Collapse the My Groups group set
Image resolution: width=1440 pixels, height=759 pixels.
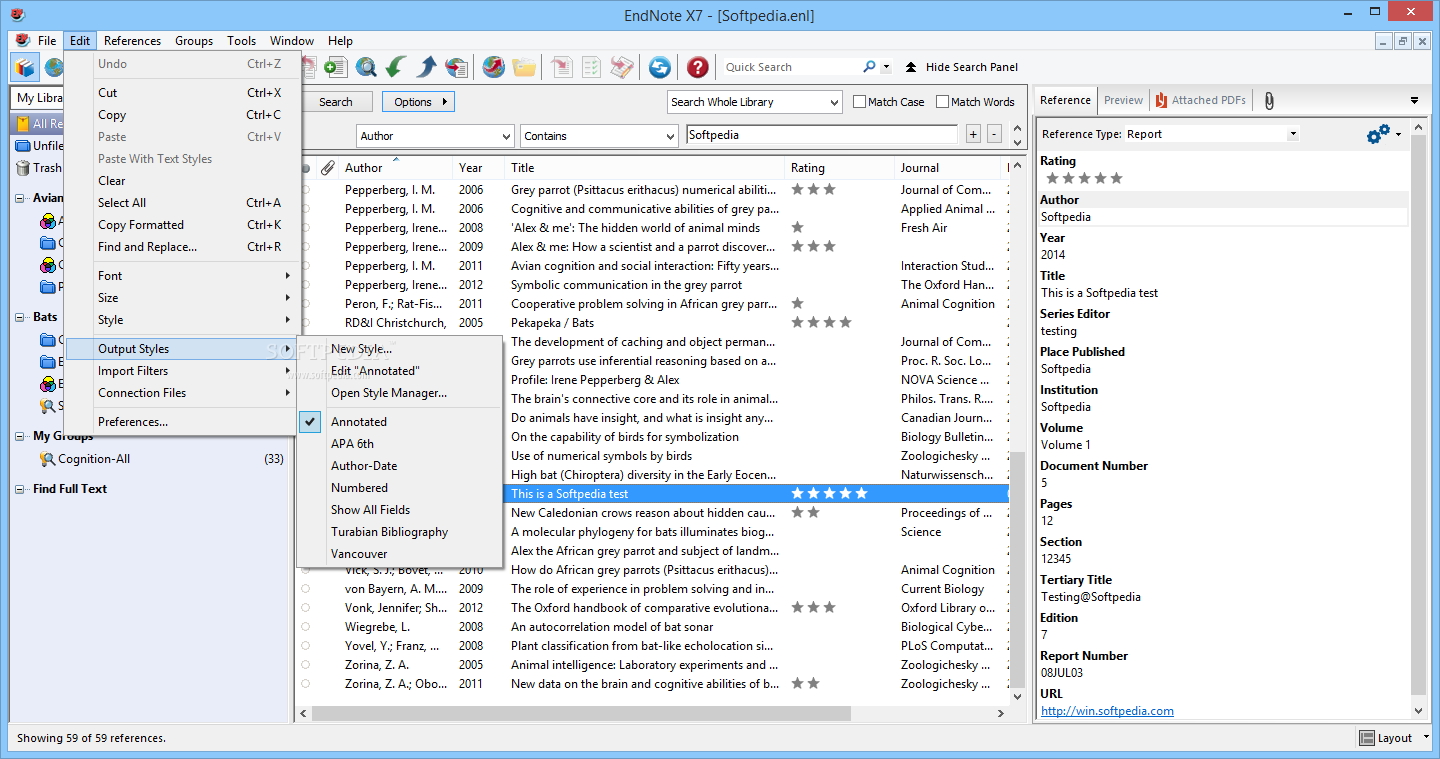pos(22,436)
